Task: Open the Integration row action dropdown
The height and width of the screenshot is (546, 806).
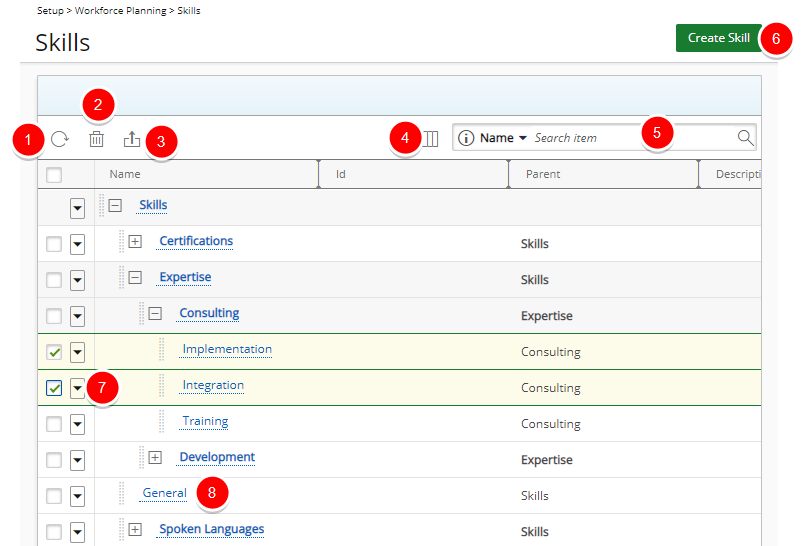Action: click(x=78, y=388)
